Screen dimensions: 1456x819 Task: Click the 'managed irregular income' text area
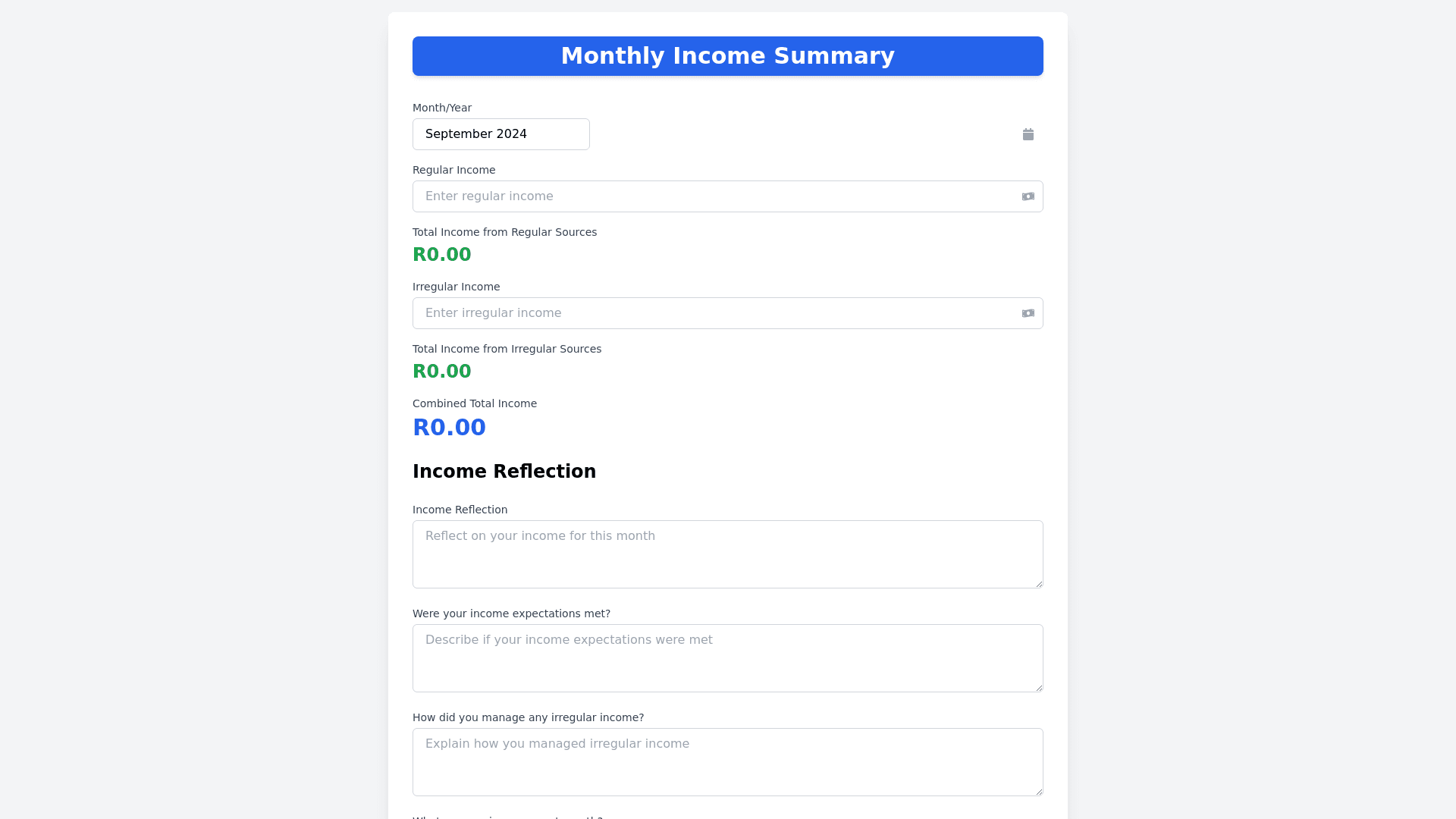(726, 761)
